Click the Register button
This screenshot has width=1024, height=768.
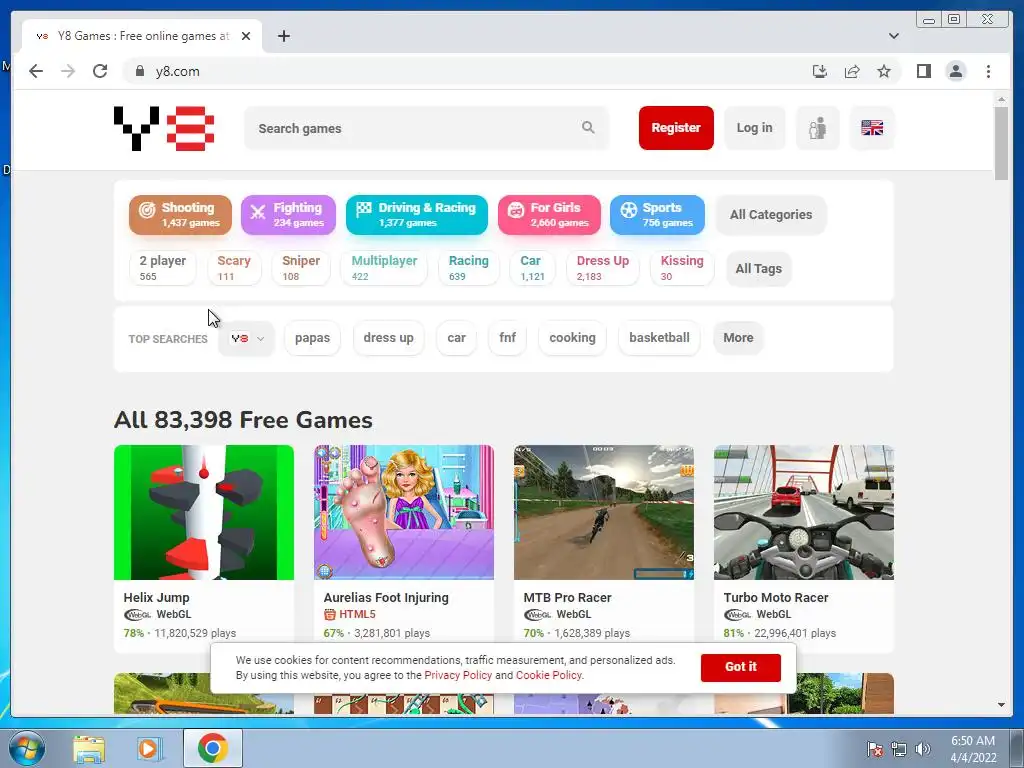[676, 128]
